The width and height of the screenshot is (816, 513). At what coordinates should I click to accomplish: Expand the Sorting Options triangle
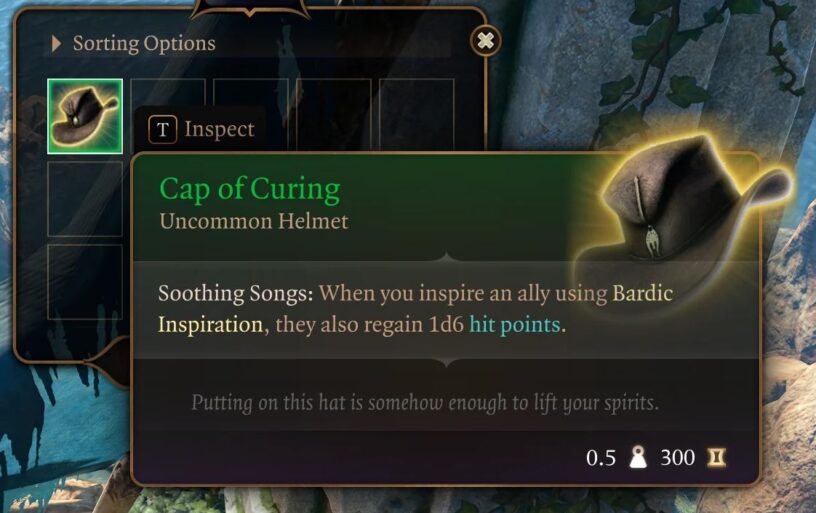[x=56, y=44]
